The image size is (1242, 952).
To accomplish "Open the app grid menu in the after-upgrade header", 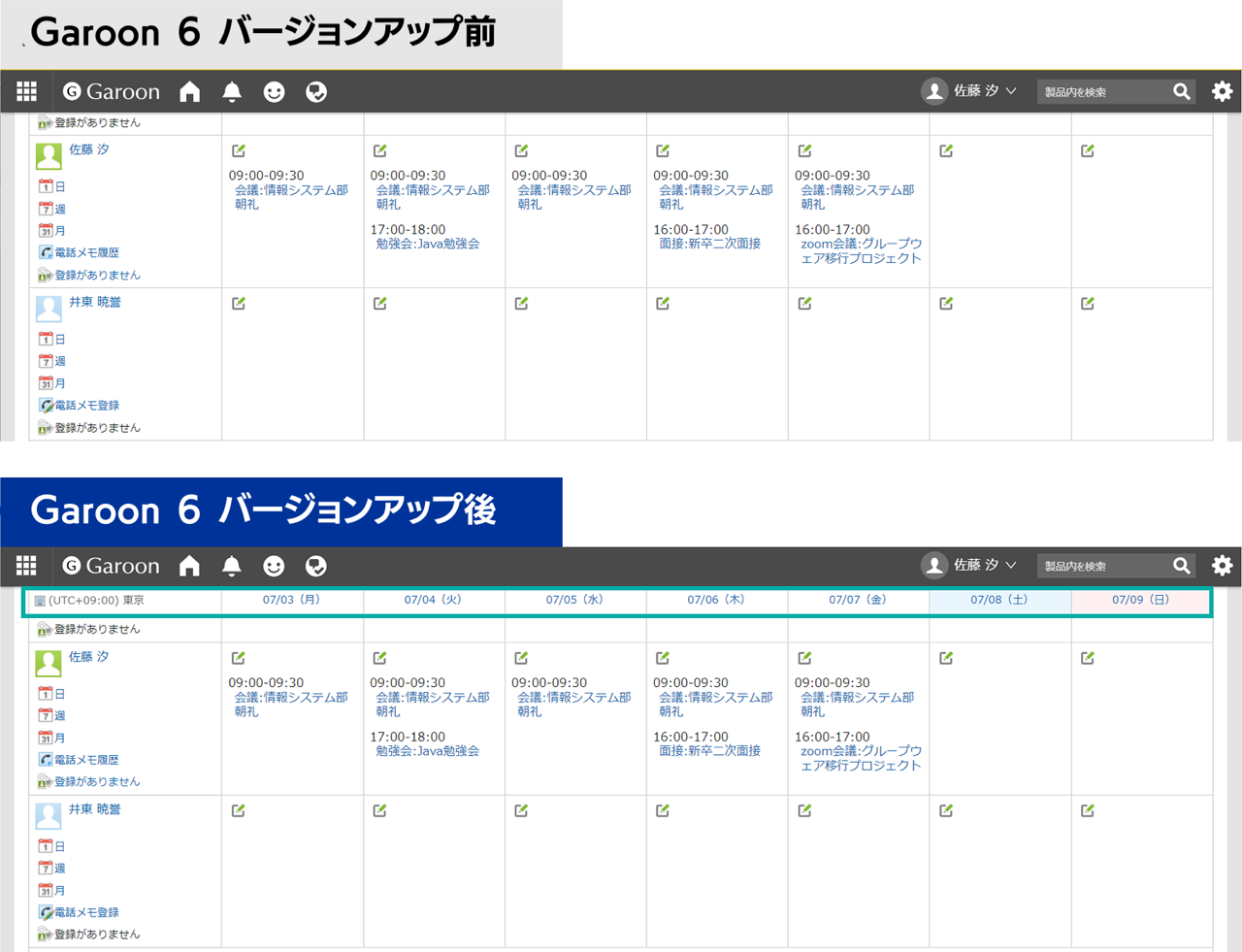I will click(26, 565).
